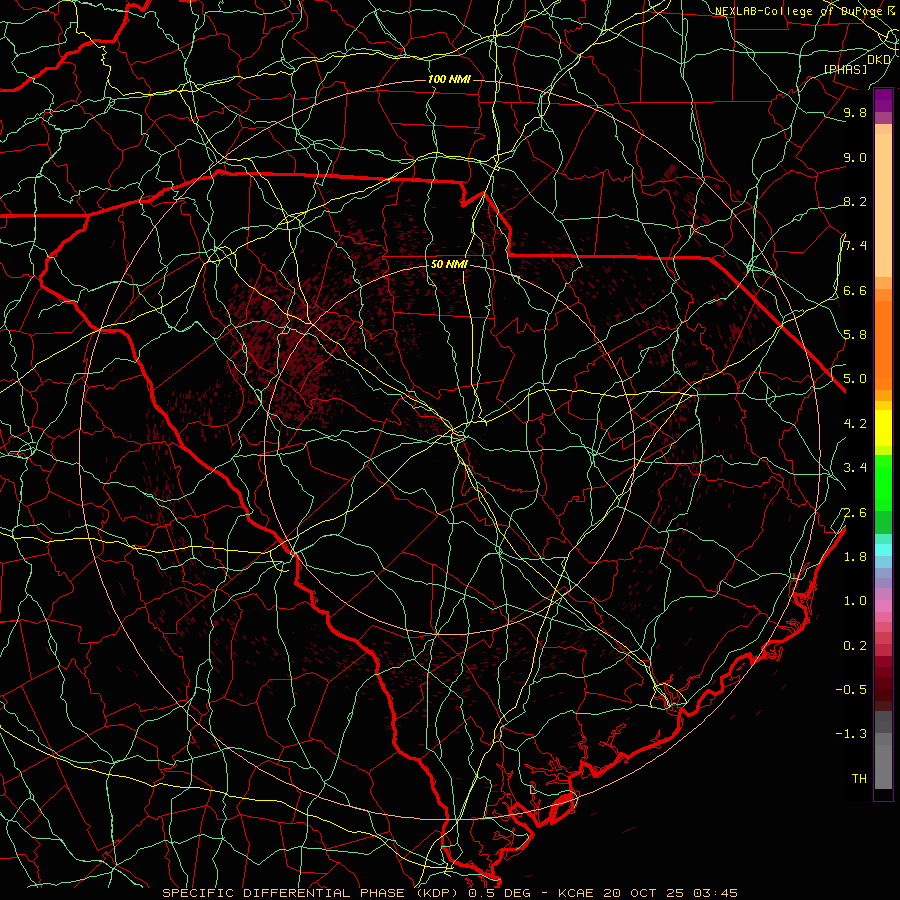The width and height of the screenshot is (900, 900).
Task: Click the "DKD" label above the color scale
Action: tap(879, 60)
